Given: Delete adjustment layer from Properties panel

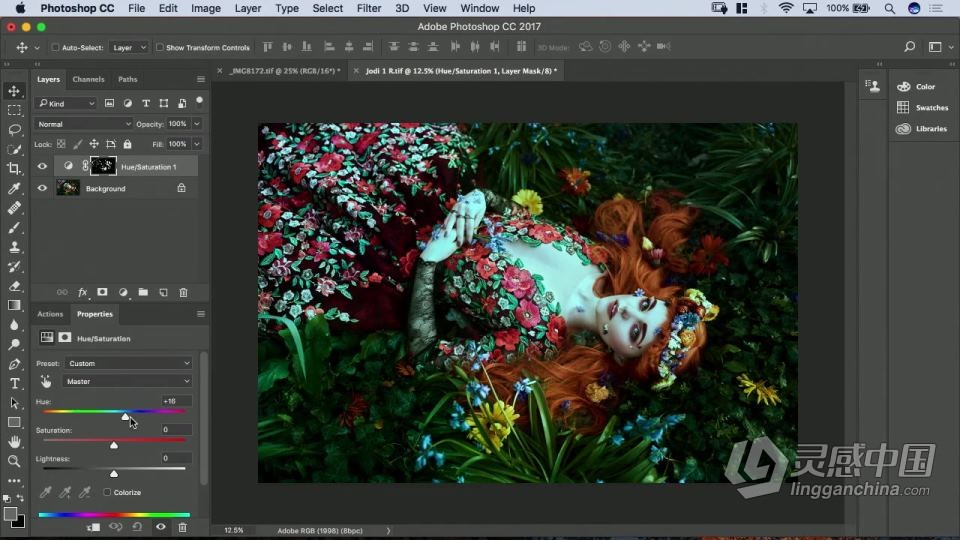Looking at the screenshot, I should pyautogui.click(x=182, y=527).
